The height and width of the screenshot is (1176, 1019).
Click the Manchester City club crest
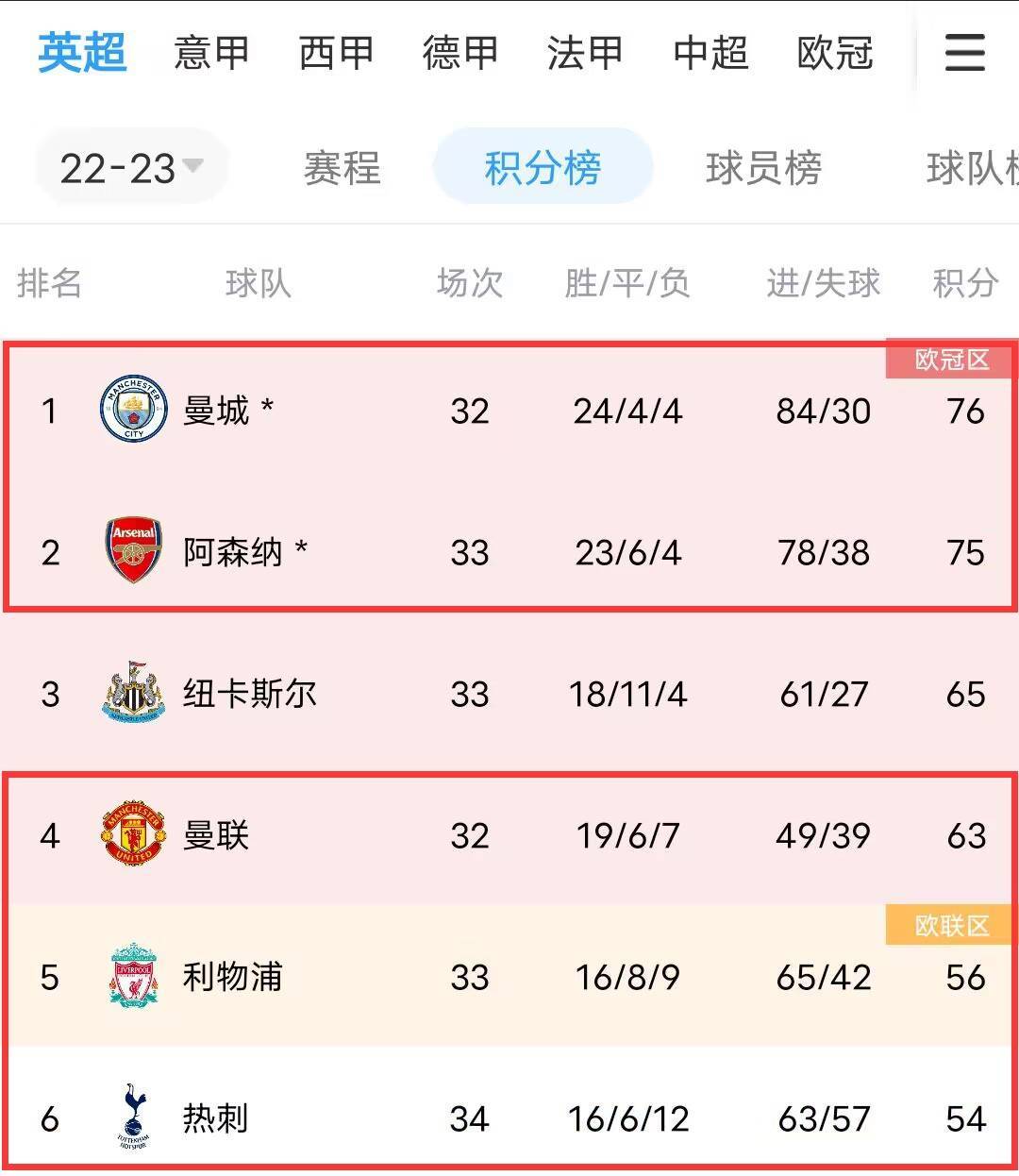(x=133, y=410)
